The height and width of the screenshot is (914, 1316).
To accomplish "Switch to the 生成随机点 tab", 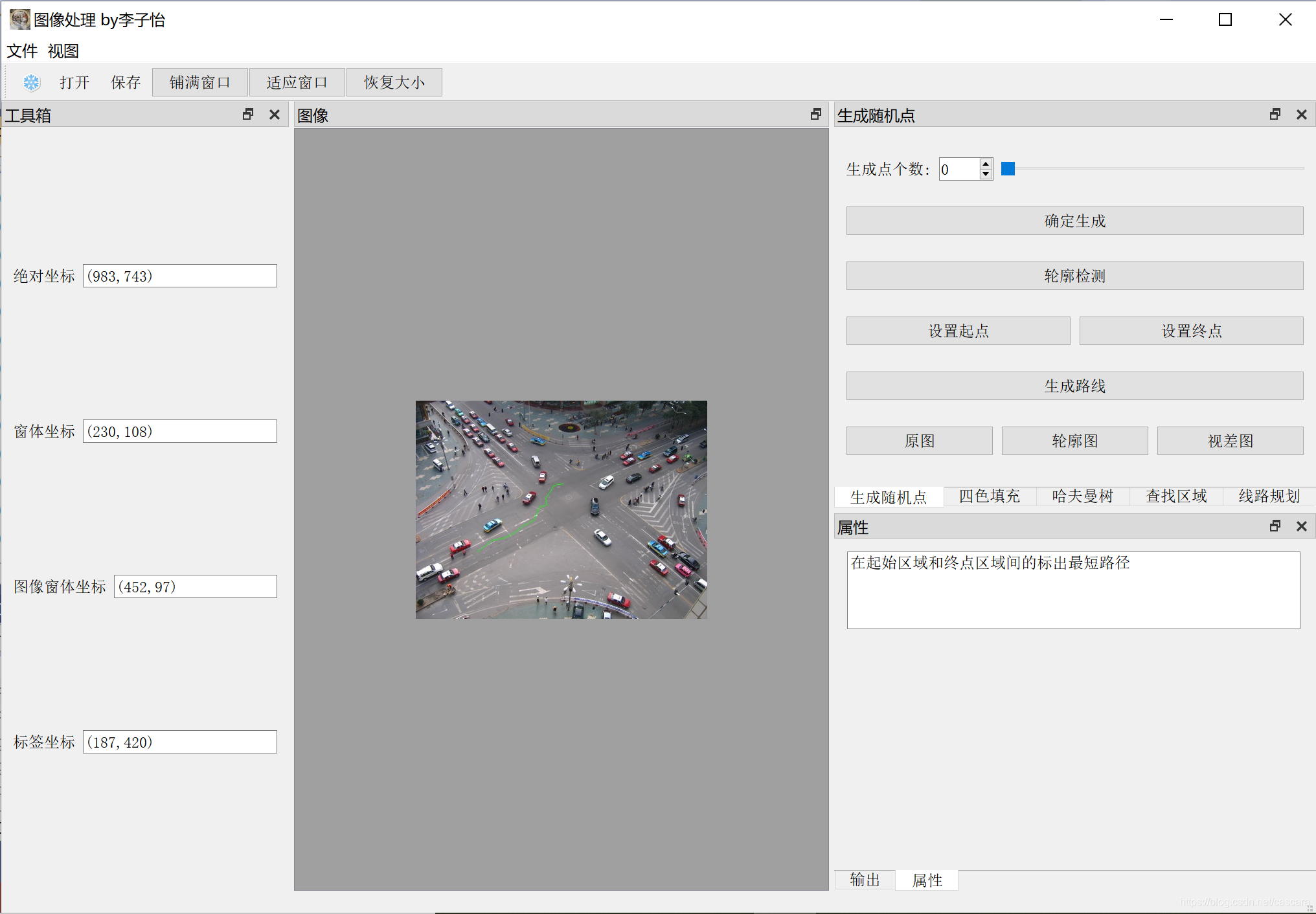I will (x=889, y=496).
